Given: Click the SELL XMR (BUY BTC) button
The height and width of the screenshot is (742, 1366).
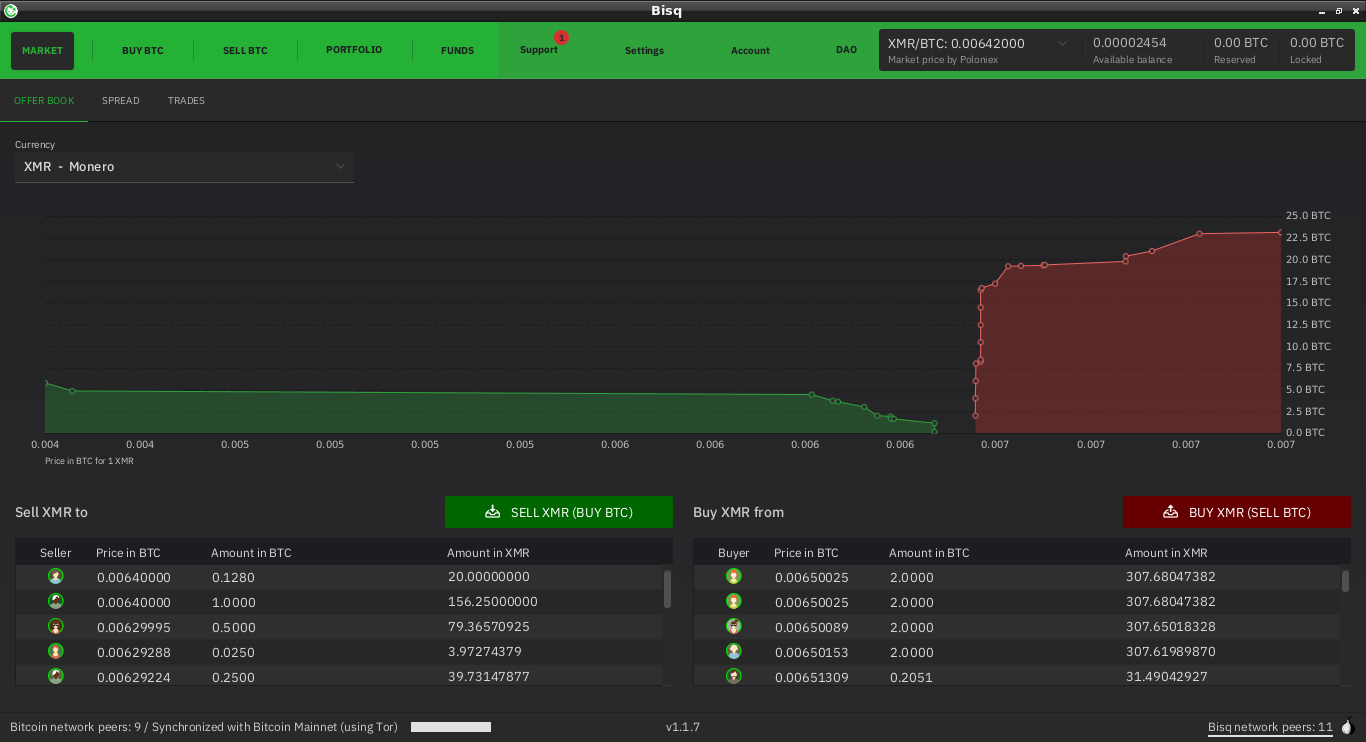Looking at the screenshot, I should [x=559, y=512].
